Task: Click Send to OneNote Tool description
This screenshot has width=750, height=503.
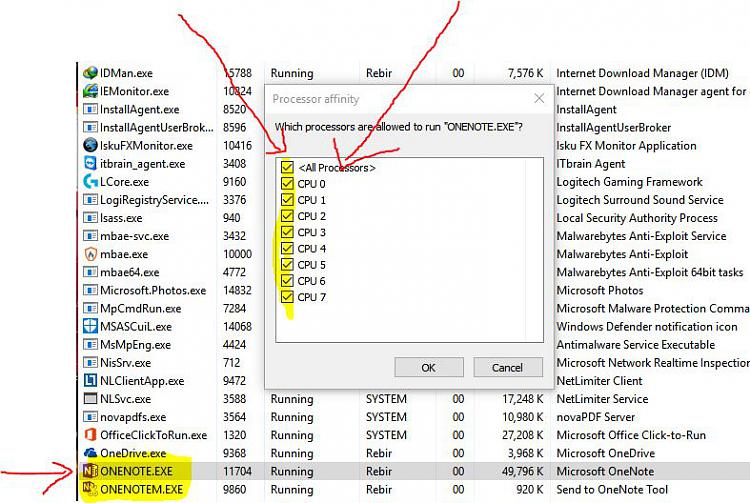Action: 612,490
